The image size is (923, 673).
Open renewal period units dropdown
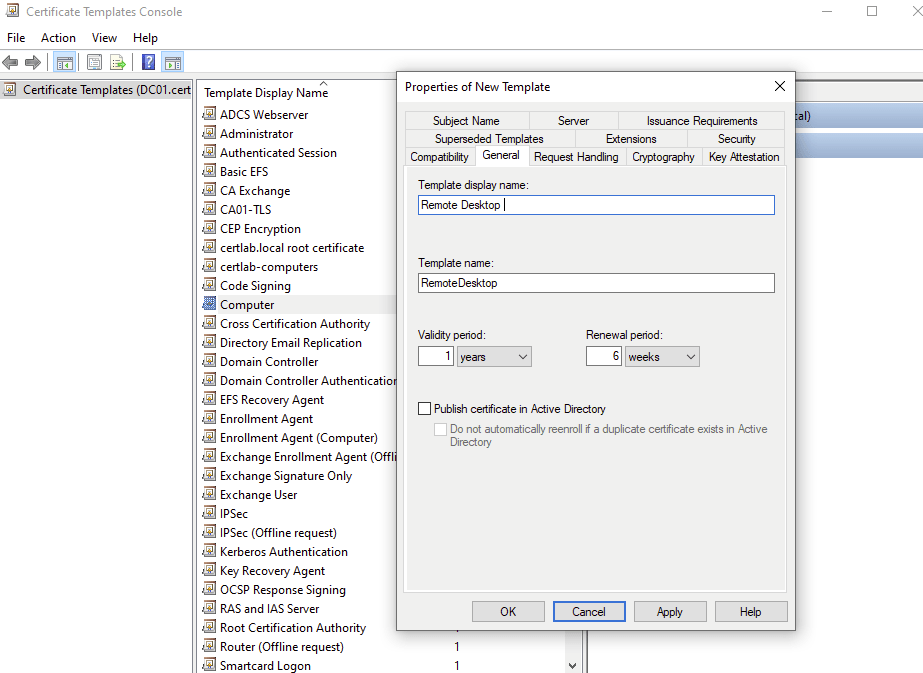click(663, 357)
